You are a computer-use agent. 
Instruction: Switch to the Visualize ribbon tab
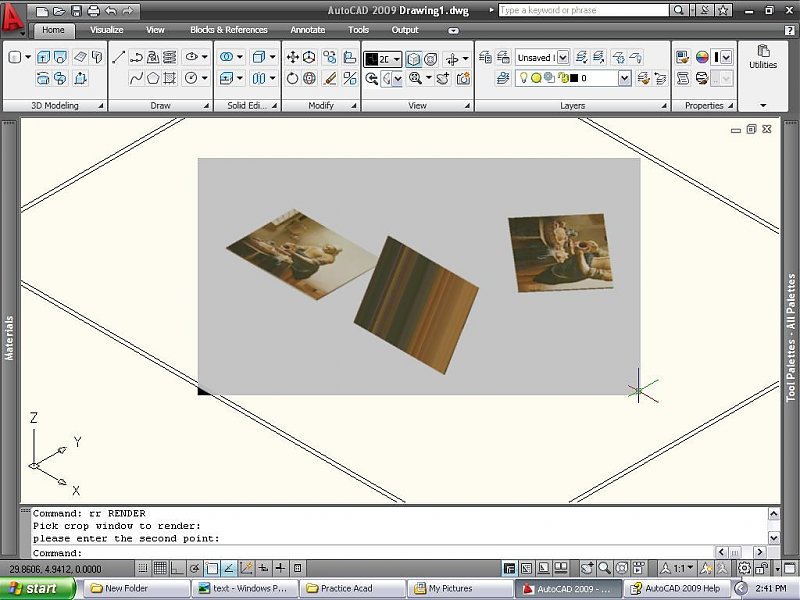coord(107,30)
